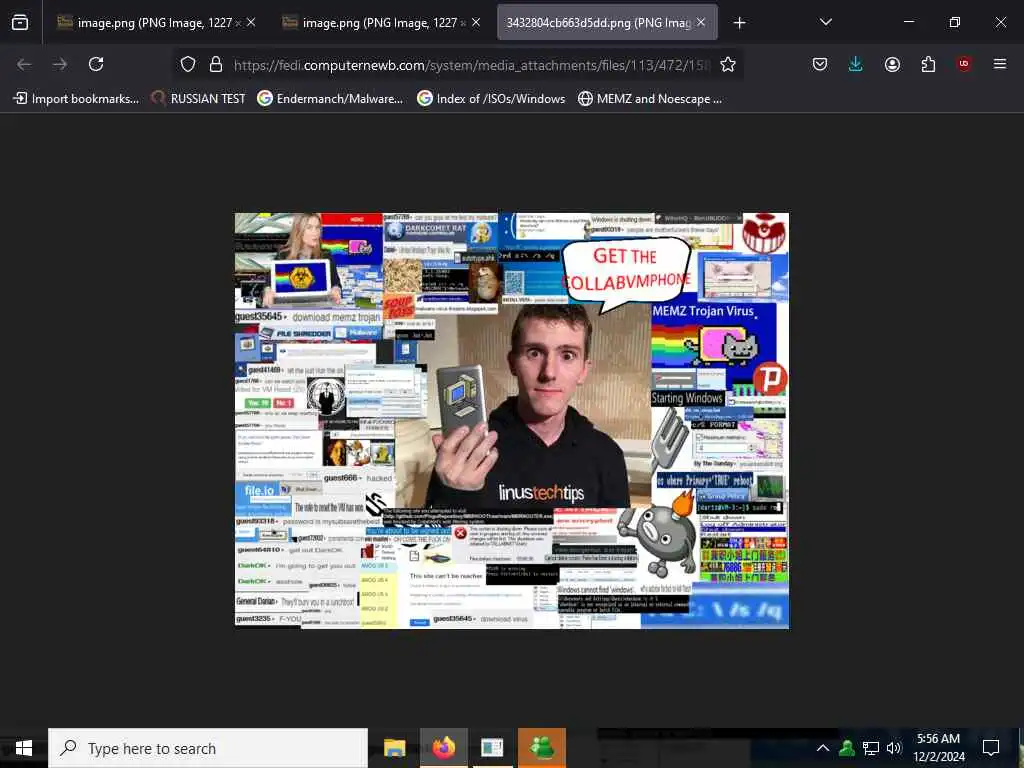Bookmark this page with star icon
The image size is (1024, 768).
click(x=728, y=64)
